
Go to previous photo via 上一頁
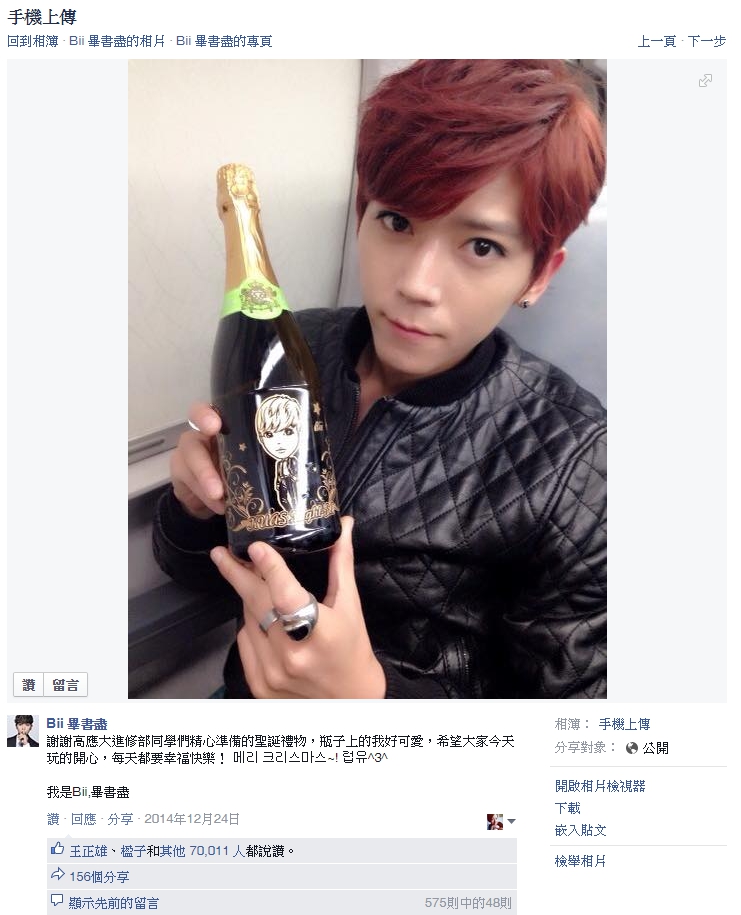point(656,41)
